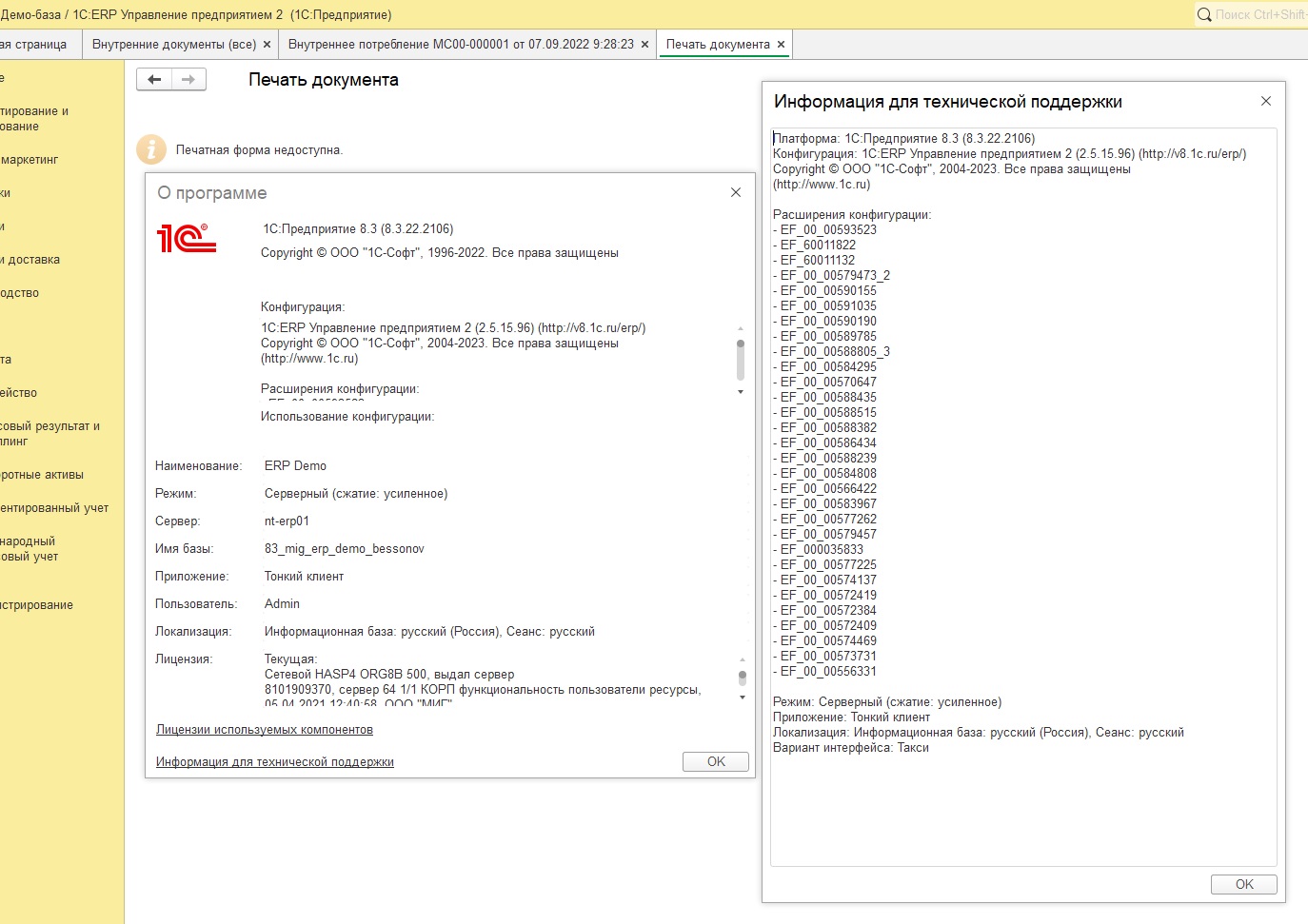Click 'Тонкий клиент' value in About dialog
Screen dimensions: 1308x924
coord(304,577)
